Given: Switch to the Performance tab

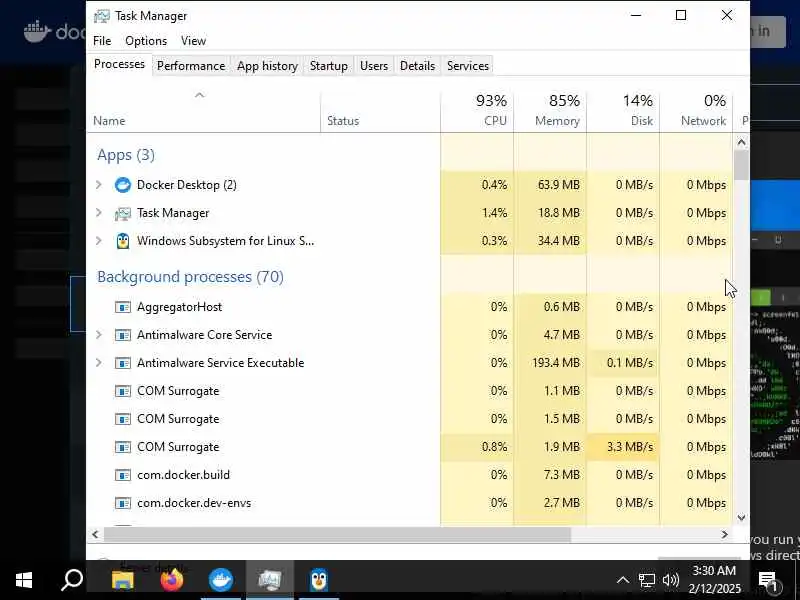Looking at the screenshot, I should coord(191,66).
